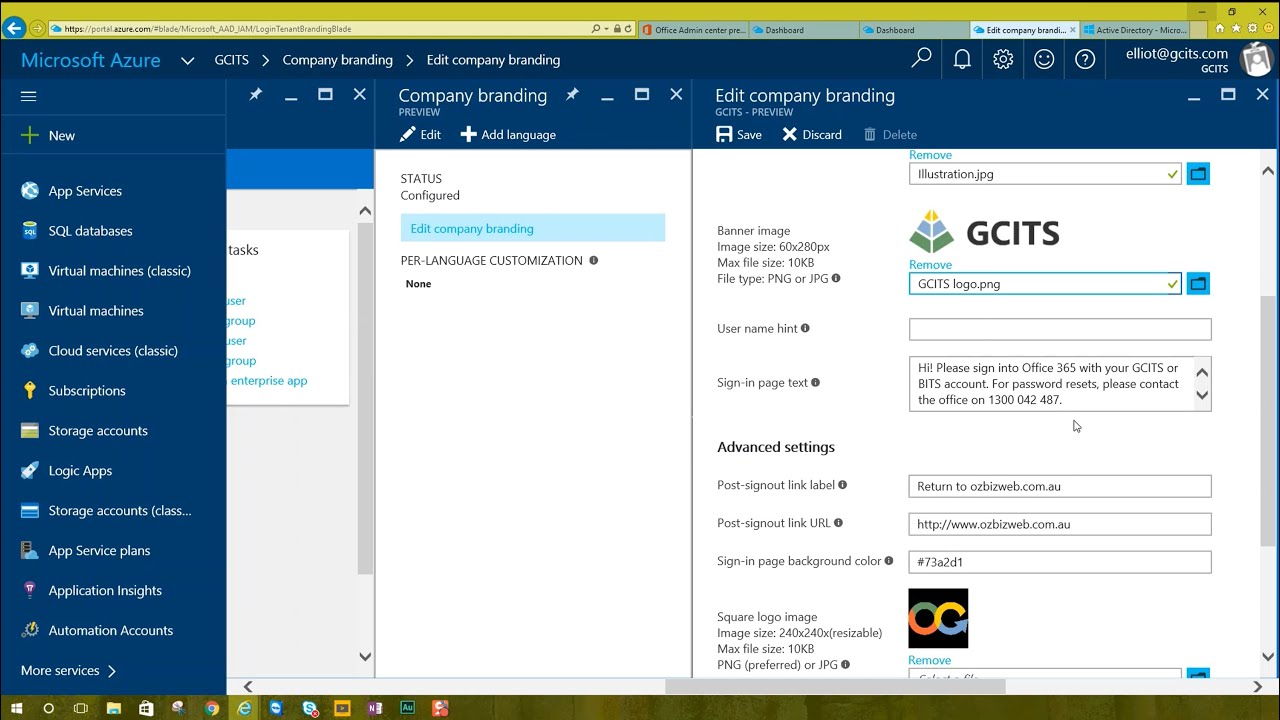Click the browser home icon

point(1219,29)
